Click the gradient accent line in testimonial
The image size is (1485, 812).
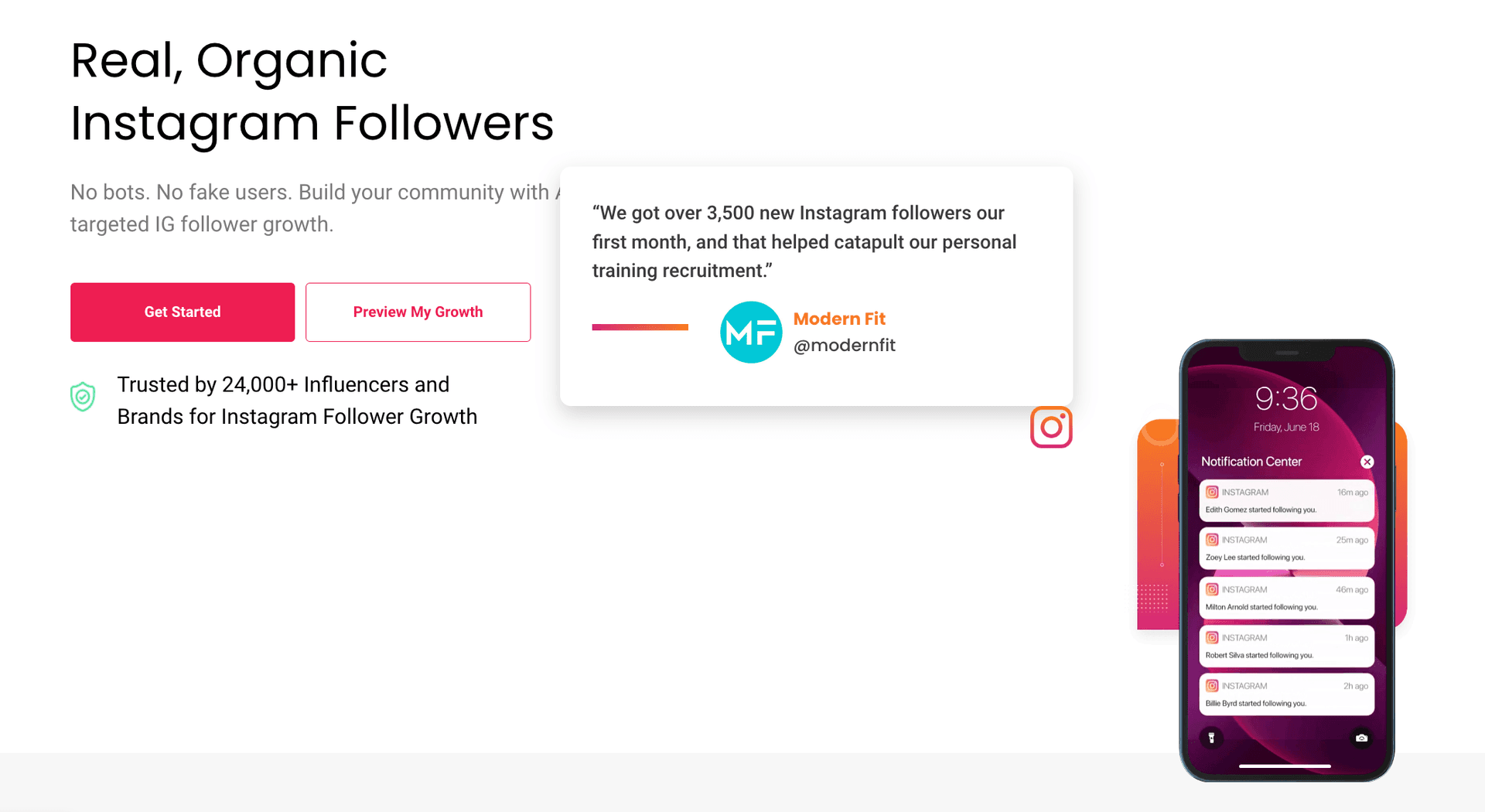coord(640,327)
